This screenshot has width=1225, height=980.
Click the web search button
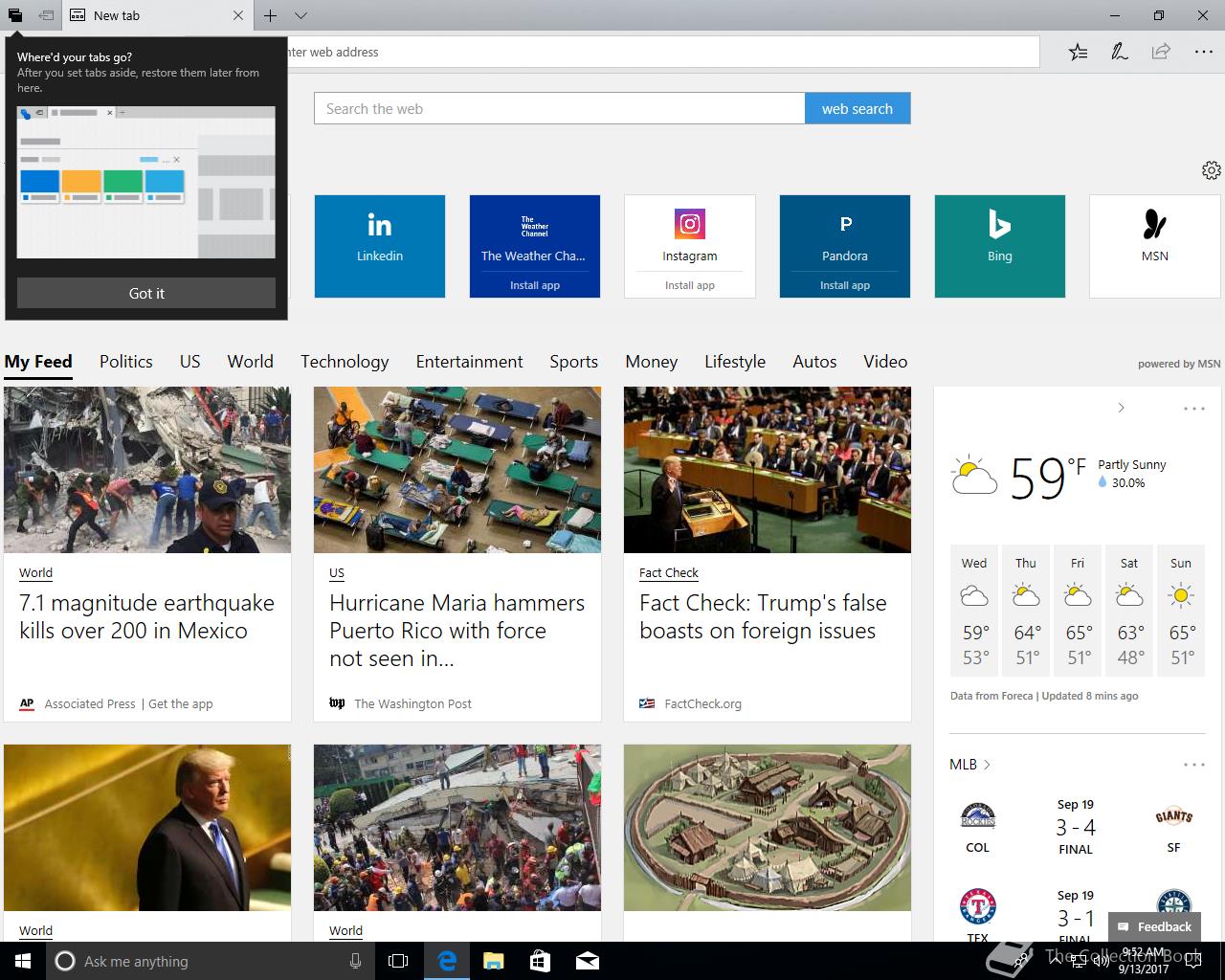857,108
